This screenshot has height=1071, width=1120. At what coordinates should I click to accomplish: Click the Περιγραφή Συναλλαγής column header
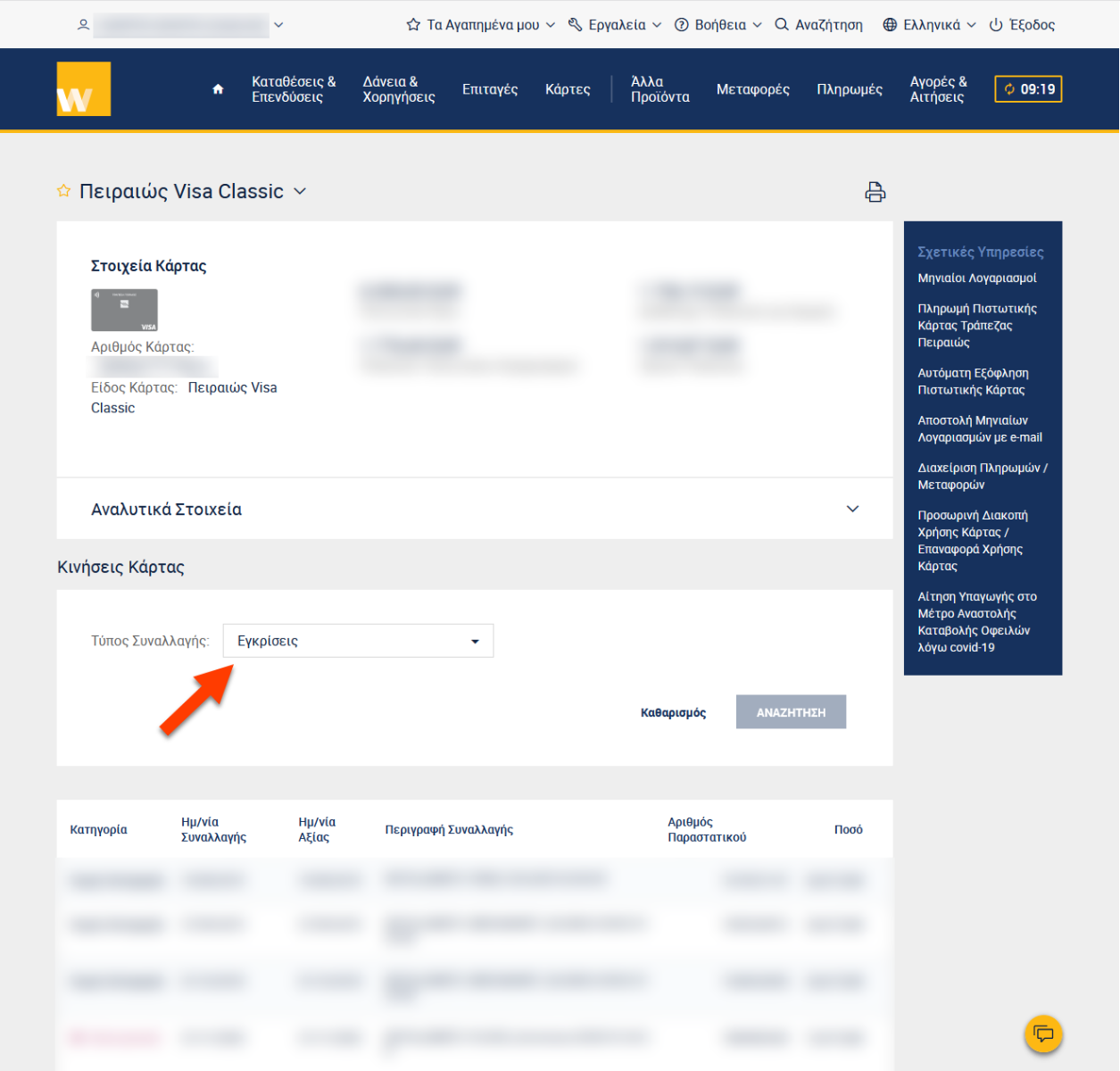[x=449, y=829]
